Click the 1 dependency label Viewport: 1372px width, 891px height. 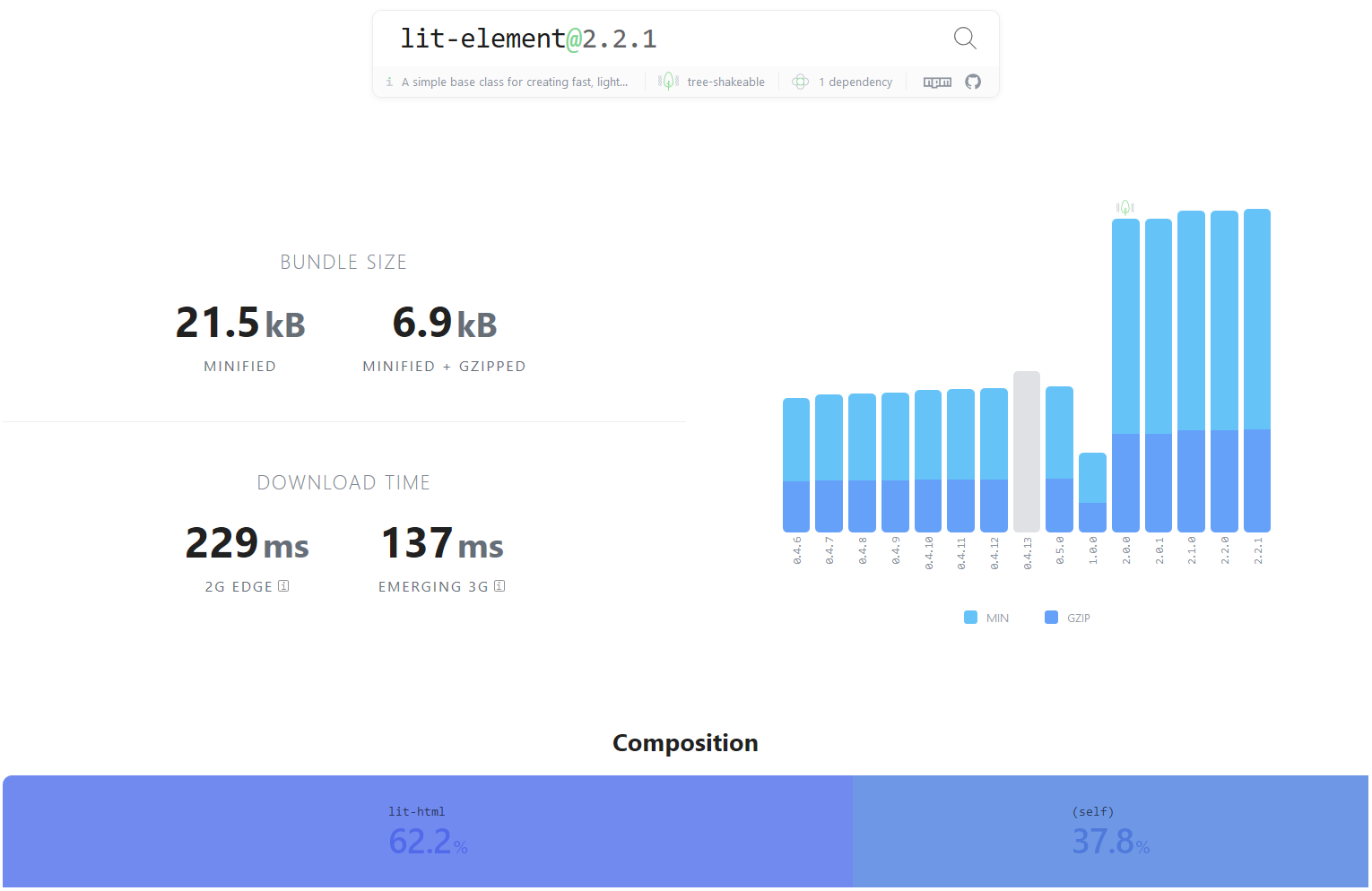point(855,82)
